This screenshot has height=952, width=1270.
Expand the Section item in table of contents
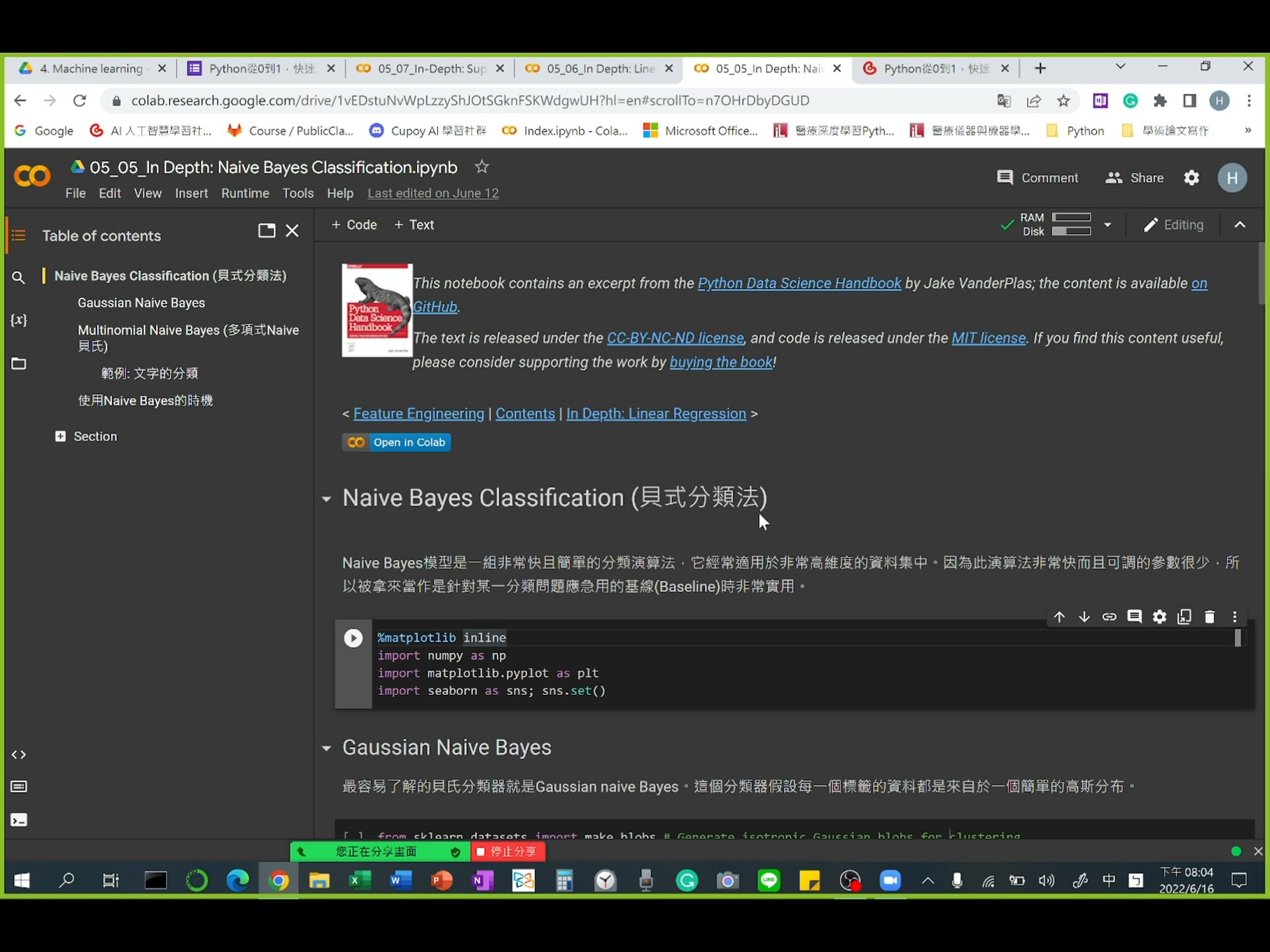(61, 436)
